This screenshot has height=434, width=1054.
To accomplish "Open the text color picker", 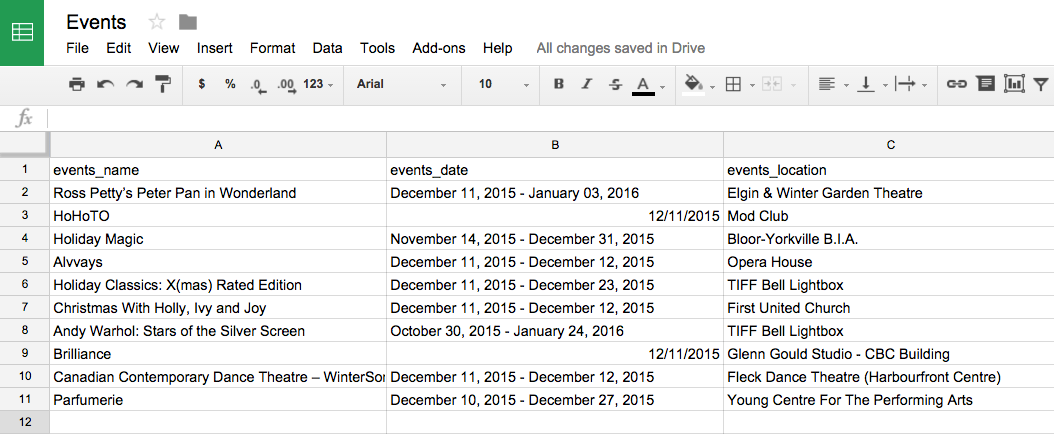I will [x=643, y=85].
